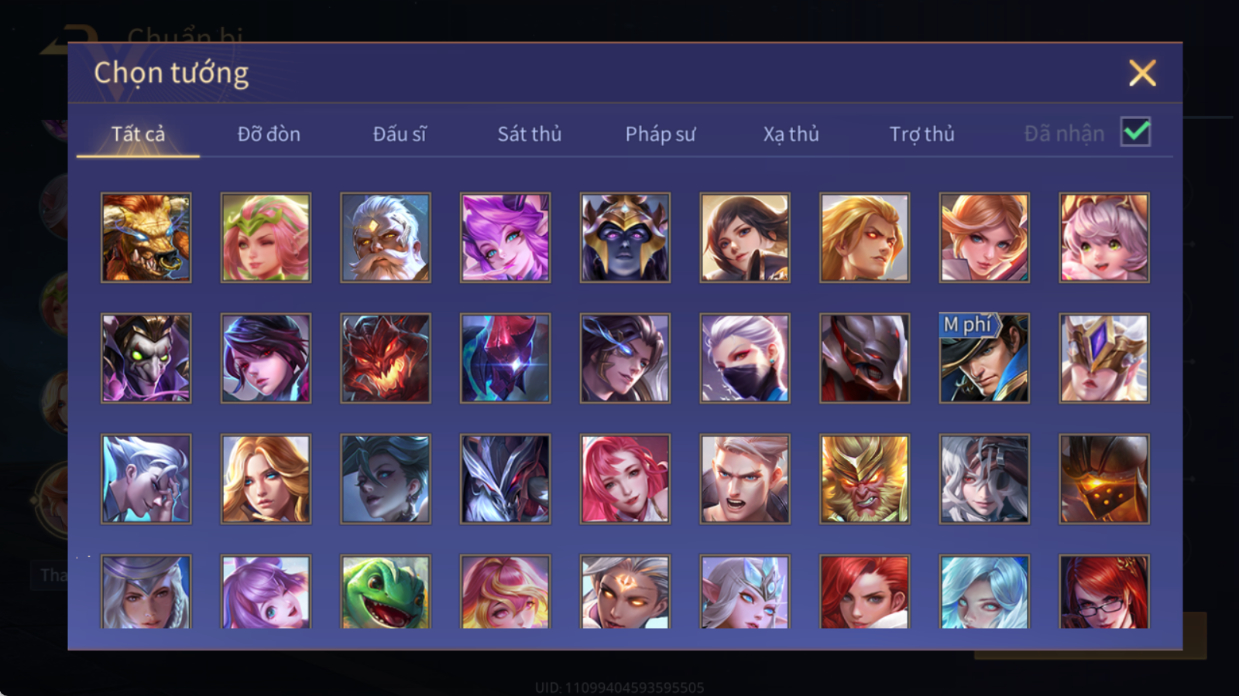The width and height of the screenshot is (1239, 696).
Task: Select the red lava demon hero
Action: tap(385, 358)
